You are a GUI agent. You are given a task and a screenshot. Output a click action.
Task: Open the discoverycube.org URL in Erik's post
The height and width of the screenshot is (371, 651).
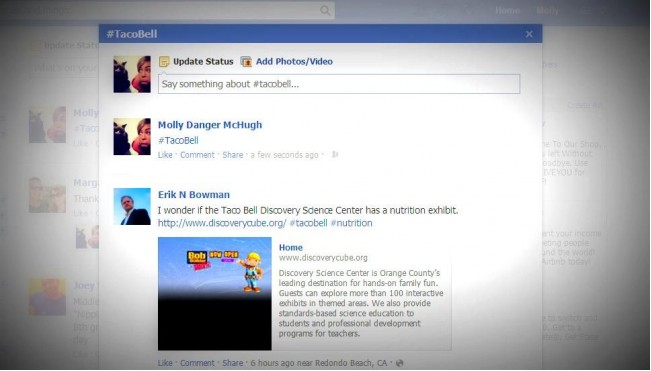click(x=222, y=223)
